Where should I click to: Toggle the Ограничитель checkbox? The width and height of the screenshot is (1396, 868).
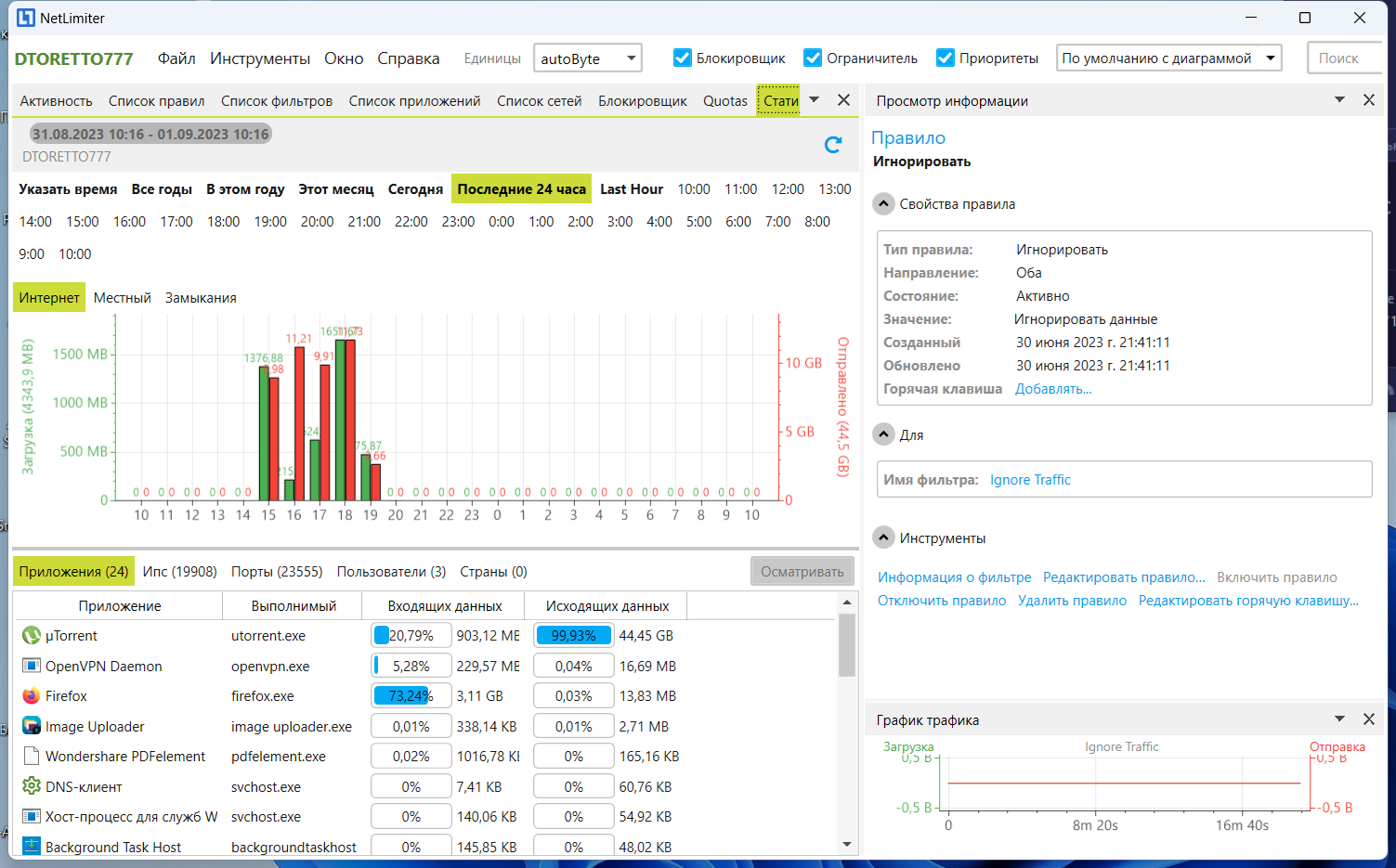click(813, 58)
